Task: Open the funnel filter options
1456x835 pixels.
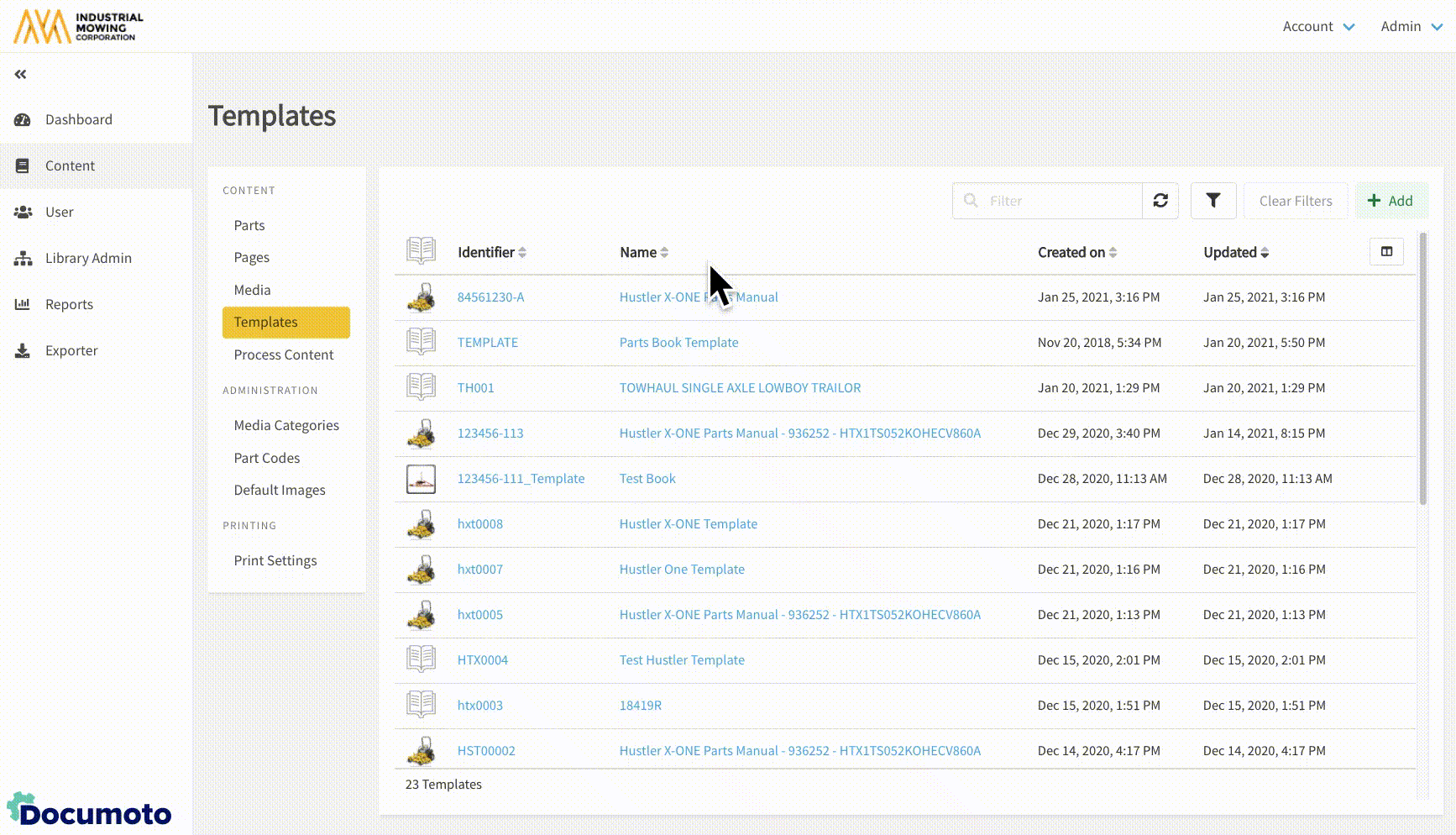Action: [1212, 201]
